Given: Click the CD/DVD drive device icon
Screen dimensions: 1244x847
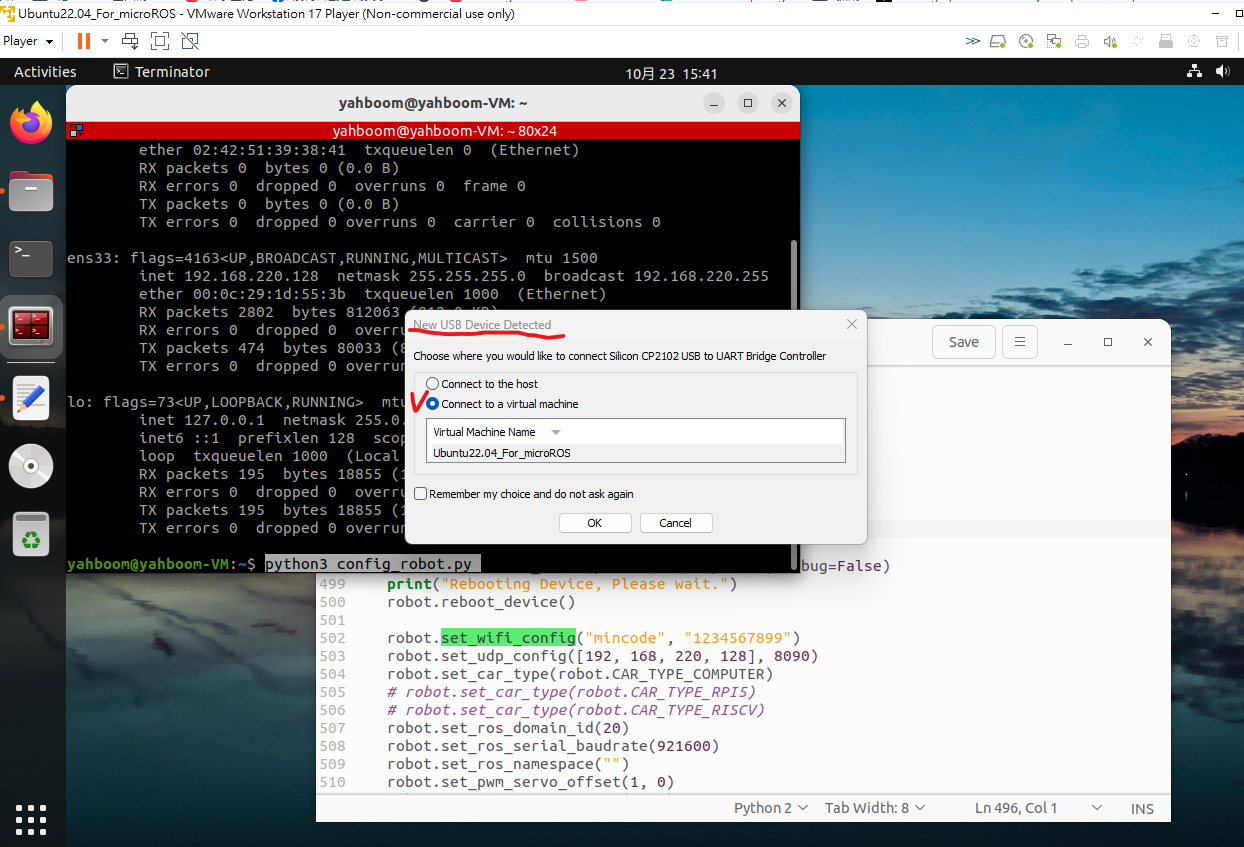Looking at the screenshot, I should (1026, 41).
